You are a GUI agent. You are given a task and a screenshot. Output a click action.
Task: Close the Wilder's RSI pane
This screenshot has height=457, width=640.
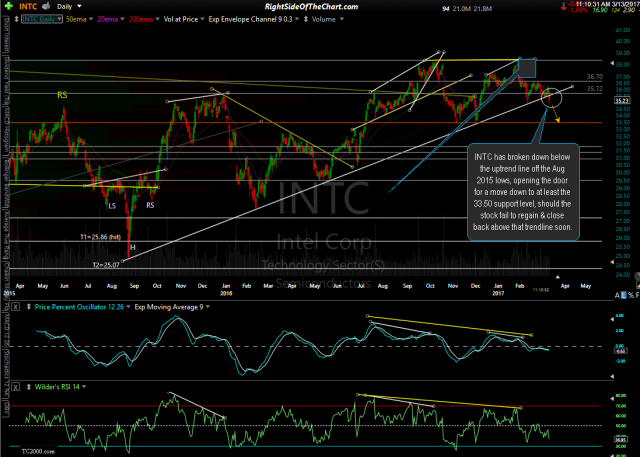[x=15, y=386]
